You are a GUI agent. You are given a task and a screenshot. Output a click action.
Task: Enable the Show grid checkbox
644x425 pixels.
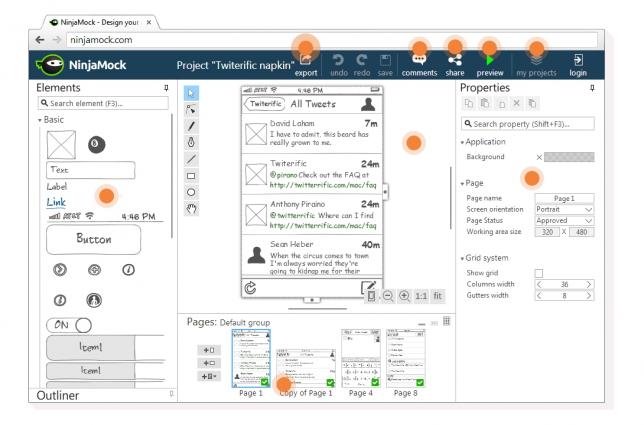(539, 273)
